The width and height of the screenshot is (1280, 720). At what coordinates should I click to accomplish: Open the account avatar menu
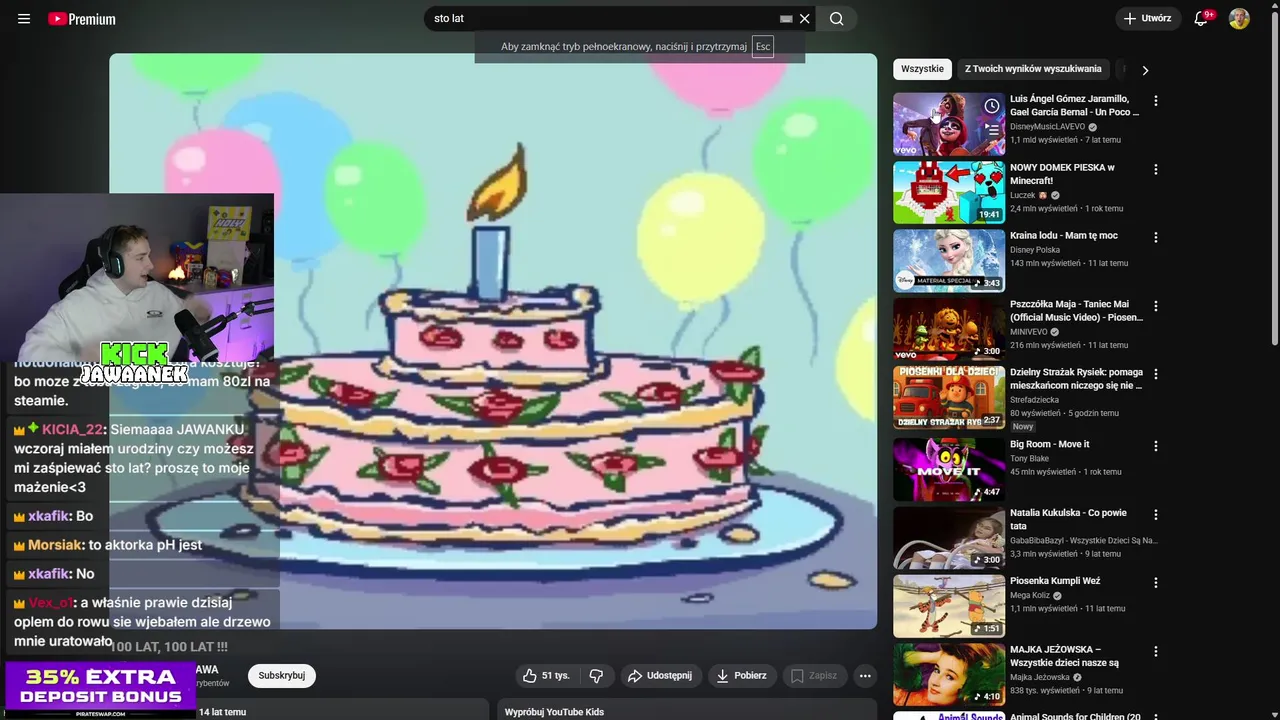click(1239, 19)
